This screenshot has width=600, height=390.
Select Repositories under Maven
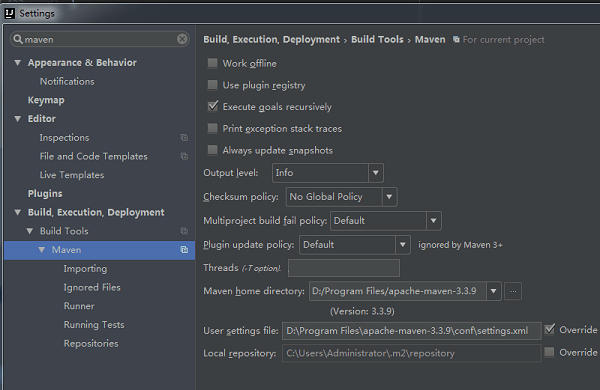pyautogui.click(x=91, y=343)
